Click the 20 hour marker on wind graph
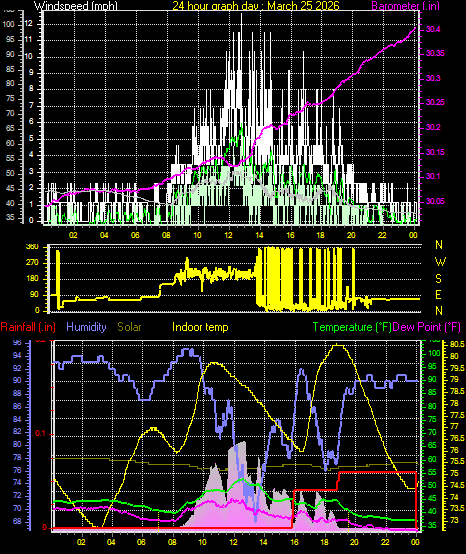This screenshot has height=554, width=466. [x=351, y=235]
